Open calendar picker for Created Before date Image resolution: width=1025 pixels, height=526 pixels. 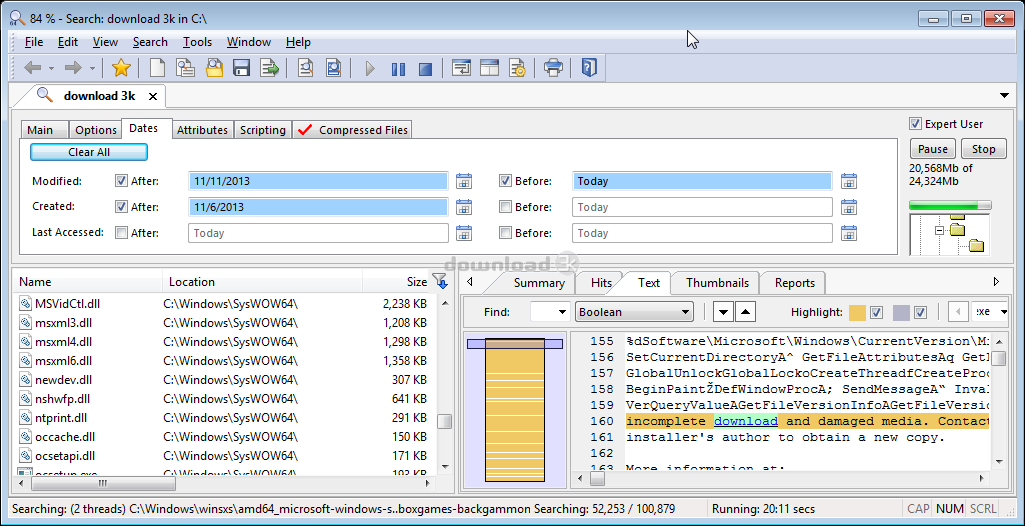point(849,208)
